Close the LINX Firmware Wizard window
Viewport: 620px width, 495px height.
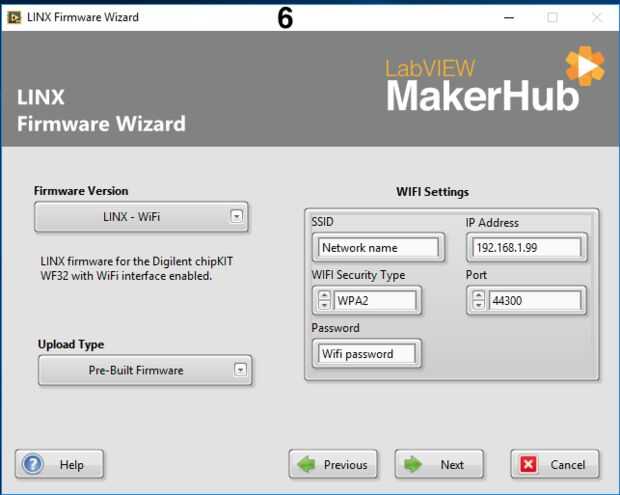point(597,17)
